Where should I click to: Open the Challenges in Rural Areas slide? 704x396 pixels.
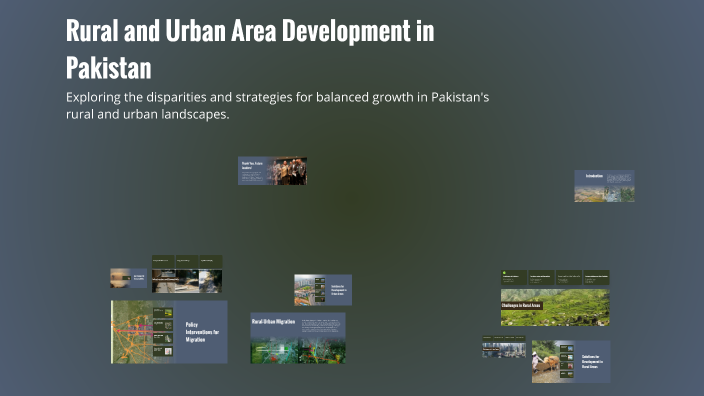click(x=555, y=308)
